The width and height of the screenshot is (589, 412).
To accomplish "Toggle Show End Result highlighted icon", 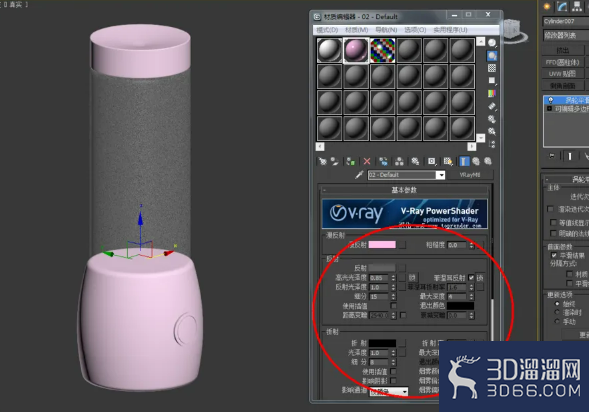I will [x=464, y=161].
